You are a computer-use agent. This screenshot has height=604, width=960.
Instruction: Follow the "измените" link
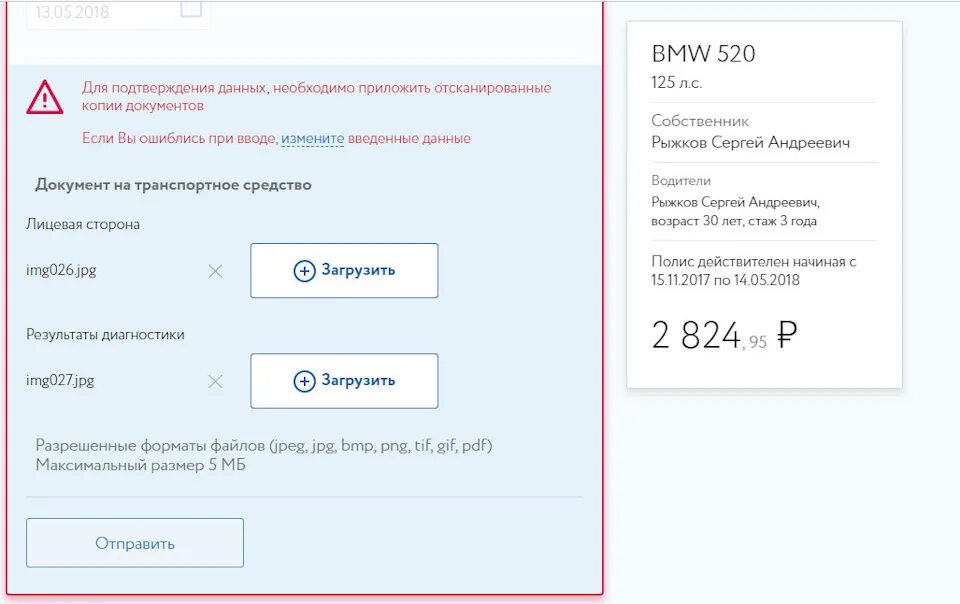point(312,139)
